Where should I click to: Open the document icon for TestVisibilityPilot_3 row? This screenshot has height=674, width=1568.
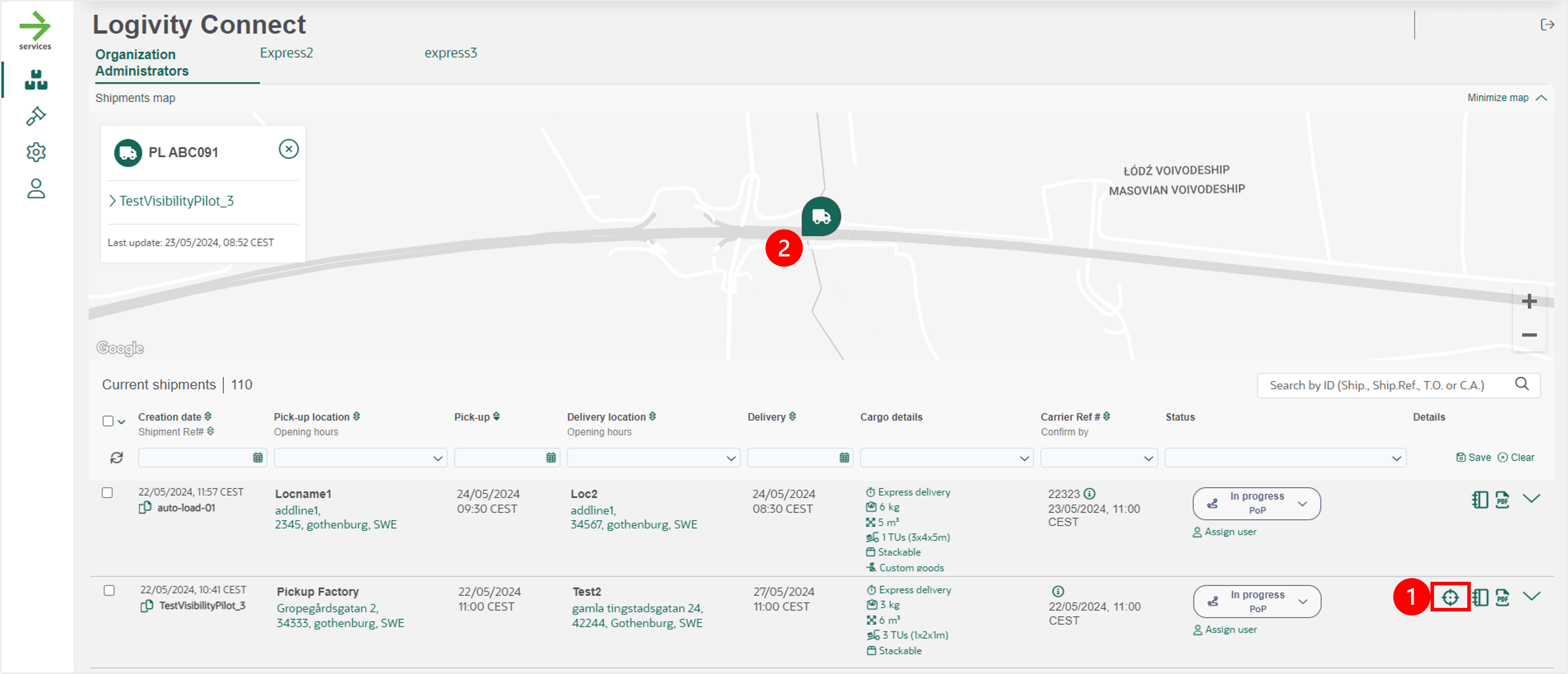point(1480,597)
